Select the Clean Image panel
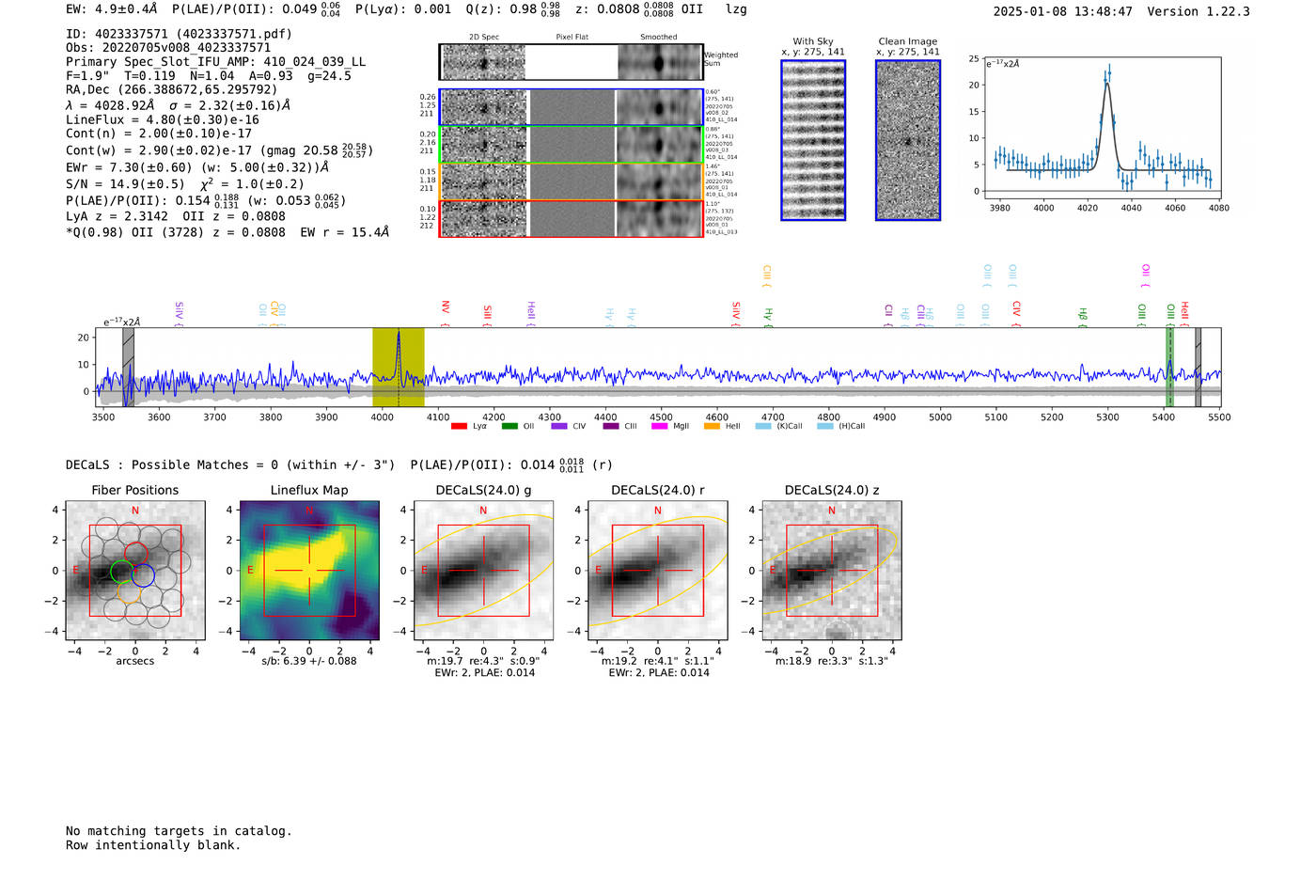Viewport: 1316px width, 896px height. click(908, 140)
